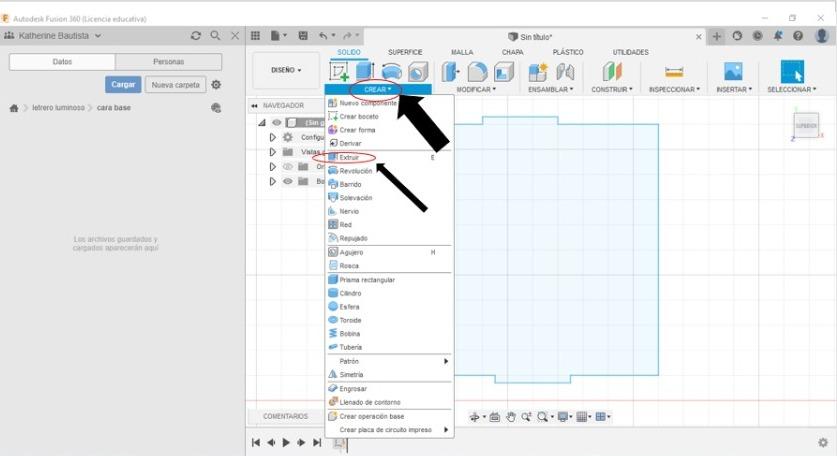
Task: Click the home icon in breadcrumb
Action: [x=14, y=108]
